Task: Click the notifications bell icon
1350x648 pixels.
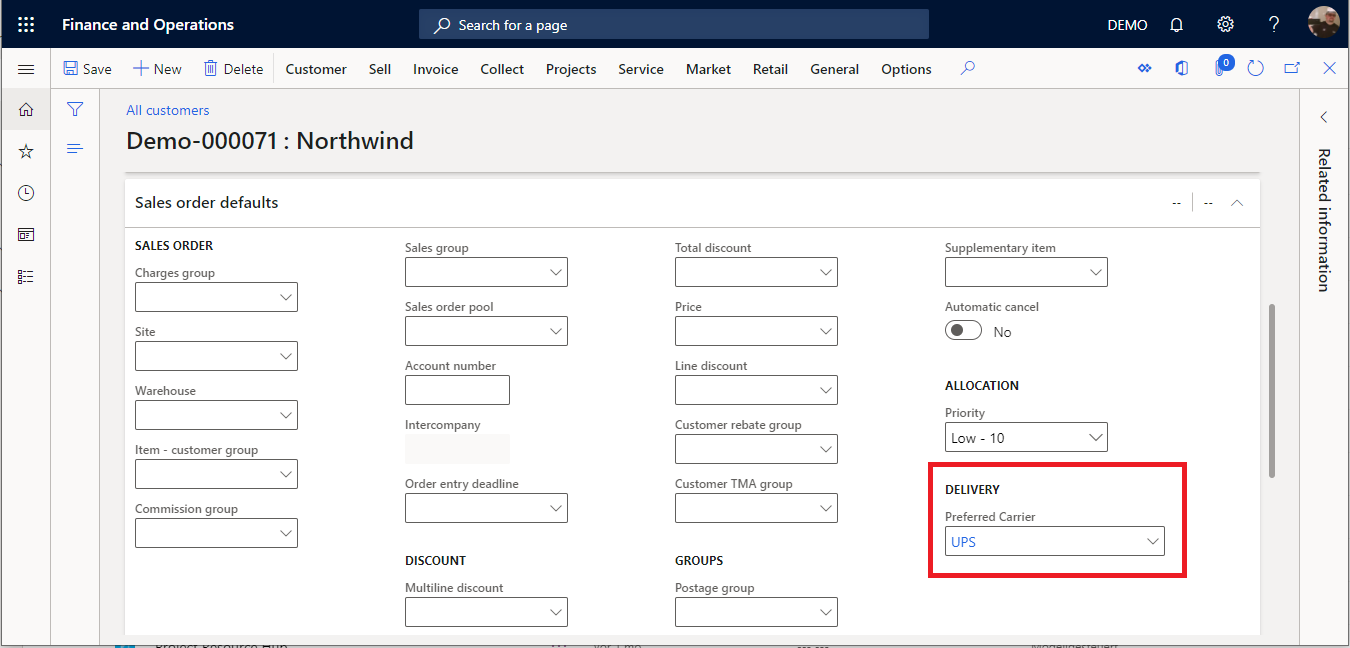Action: pyautogui.click(x=1177, y=25)
